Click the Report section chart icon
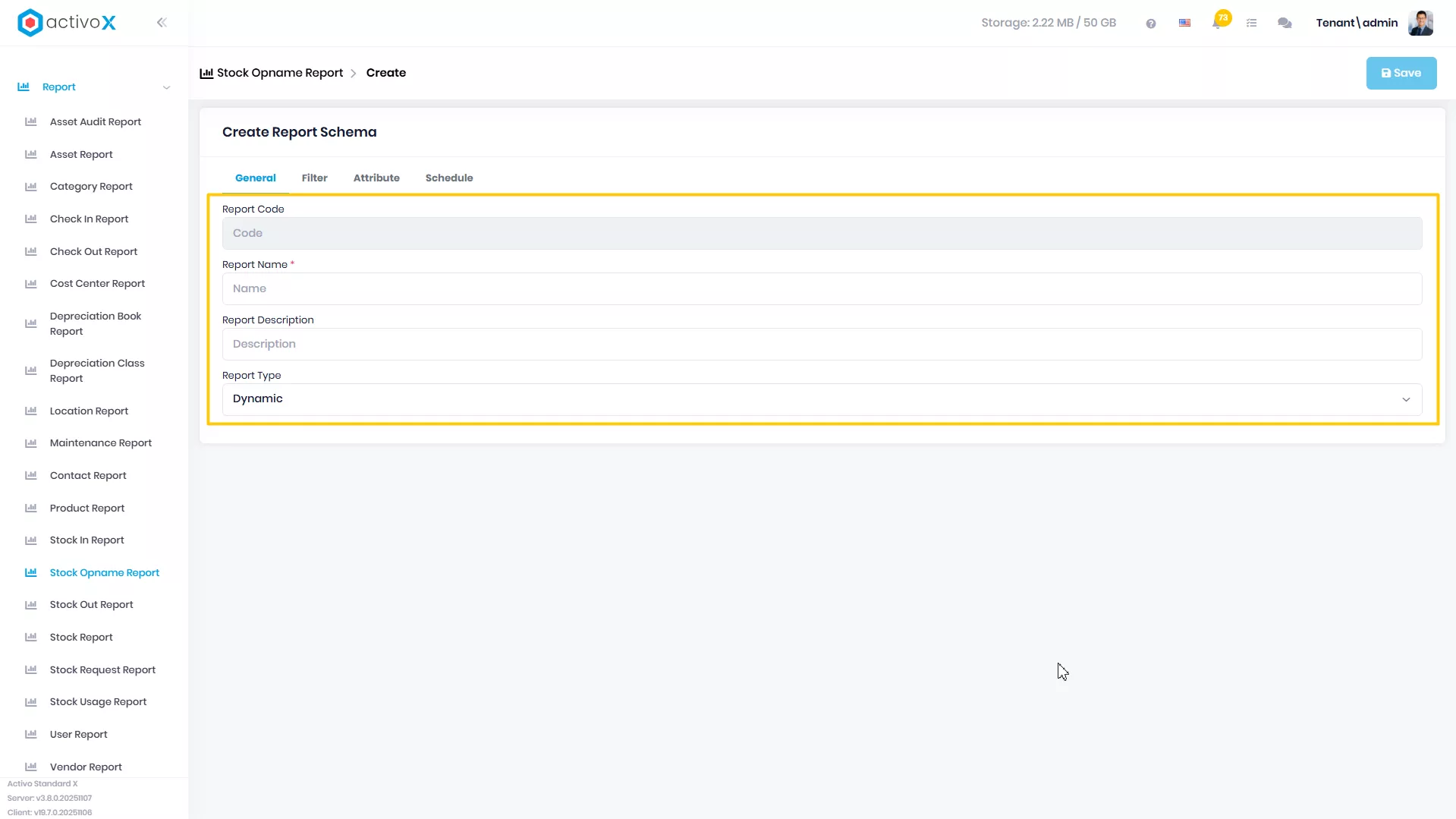1456x819 pixels. point(24,87)
